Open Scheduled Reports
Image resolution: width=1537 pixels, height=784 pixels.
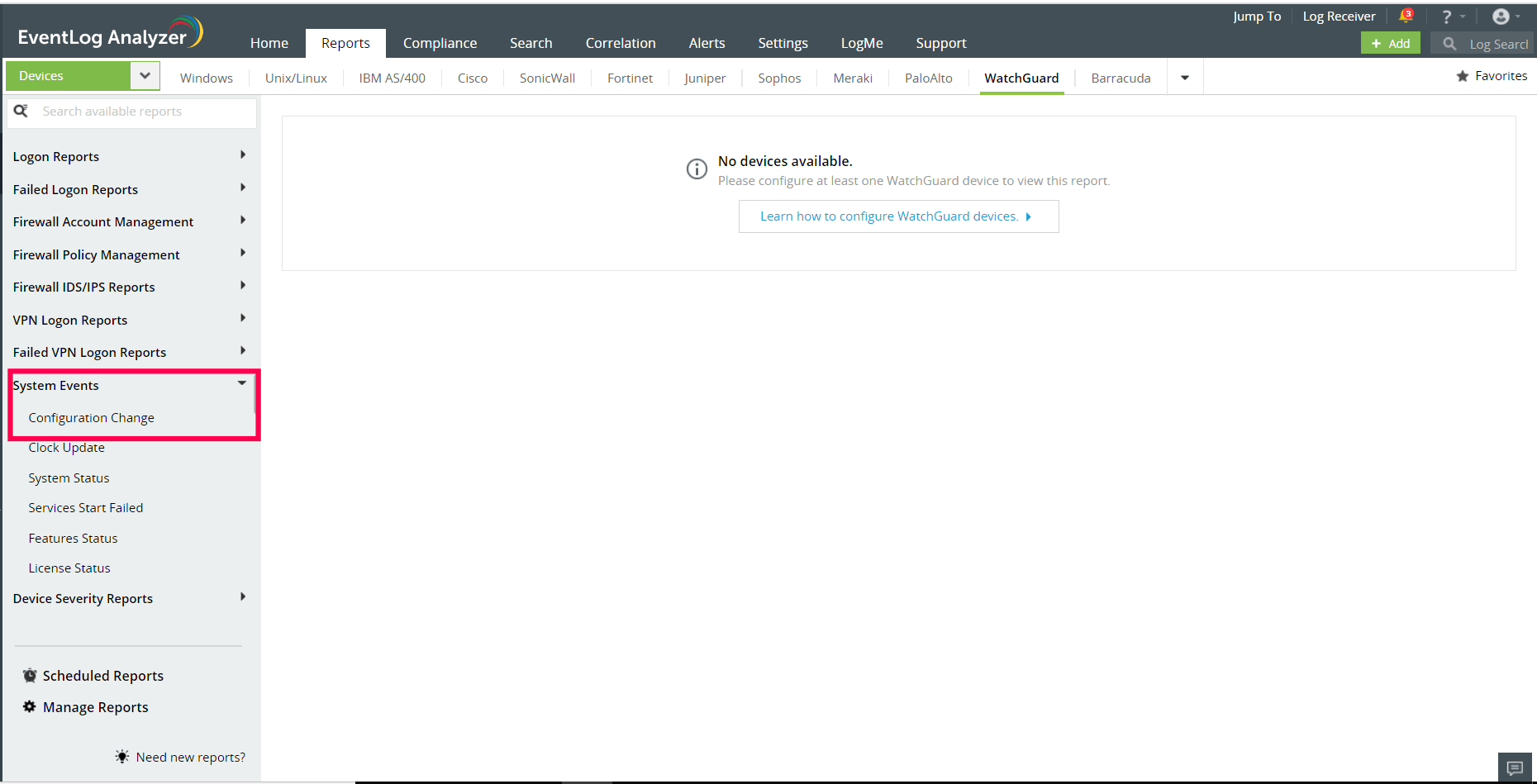[x=103, y=676]
